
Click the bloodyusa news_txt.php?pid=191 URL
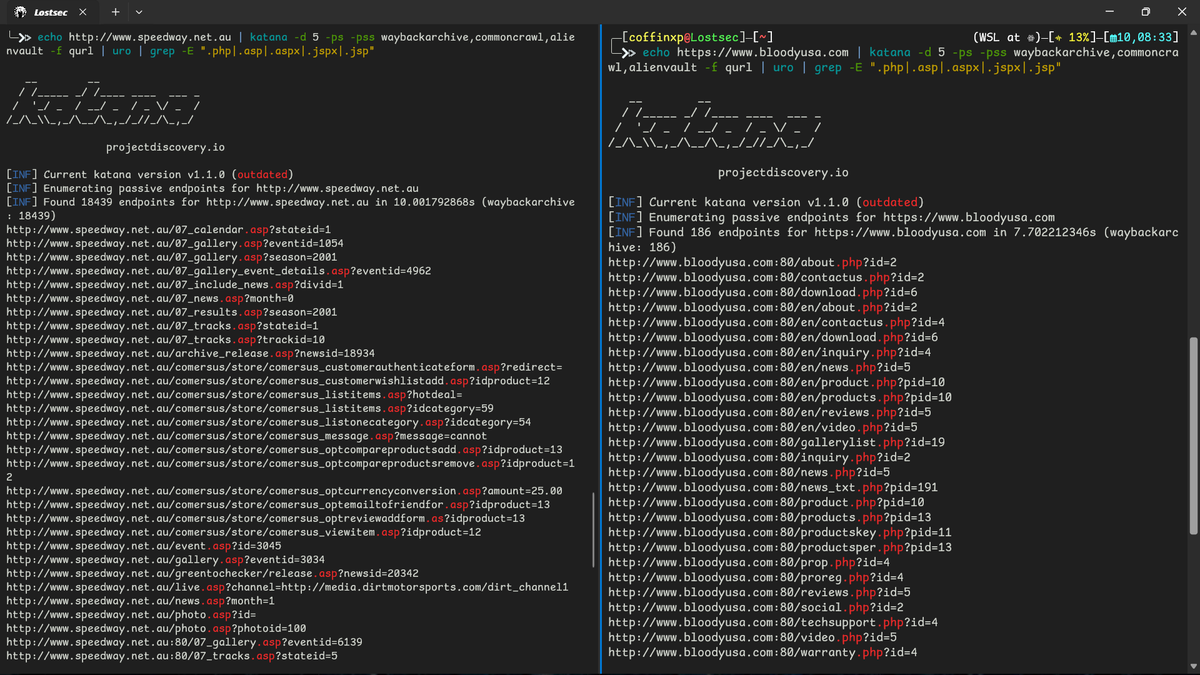click(773, 487)
